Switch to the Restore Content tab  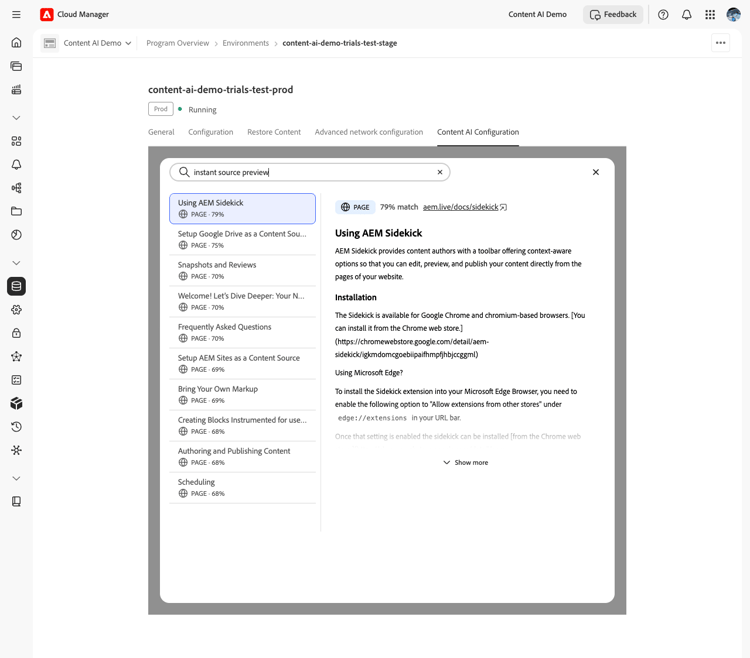(274, 132)
